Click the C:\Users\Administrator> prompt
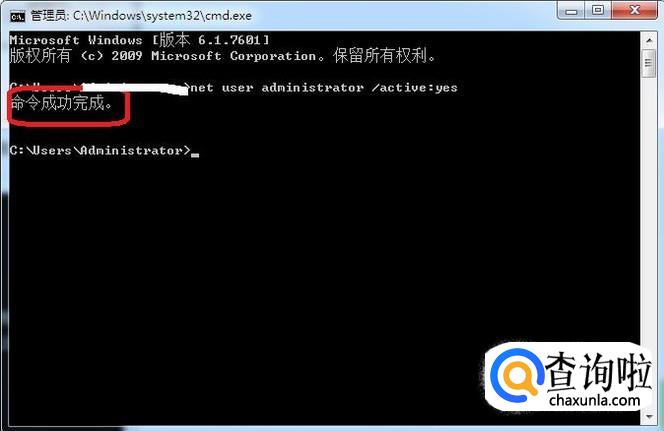This screenshot has width=664, height=431. coord(100,150)
